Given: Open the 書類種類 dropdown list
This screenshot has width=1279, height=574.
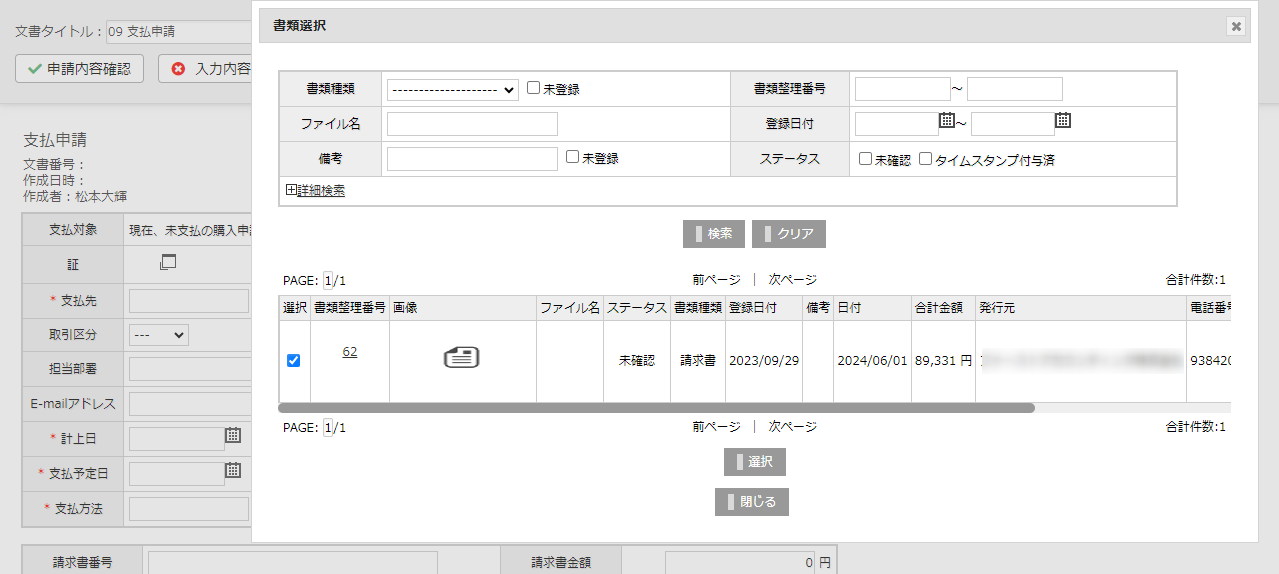Looking at the screenshot, I should pos(452,89).
